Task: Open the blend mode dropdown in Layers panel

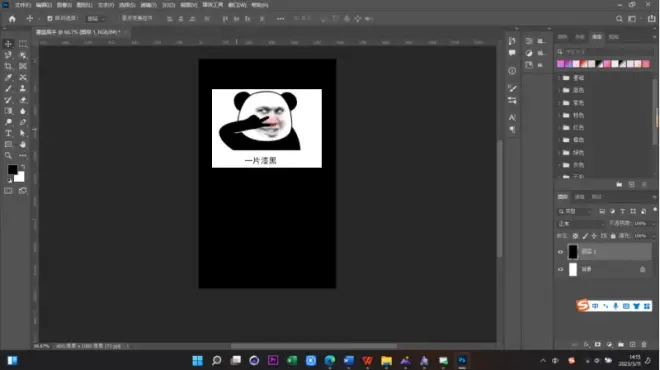Action: (x=581, y=224)
